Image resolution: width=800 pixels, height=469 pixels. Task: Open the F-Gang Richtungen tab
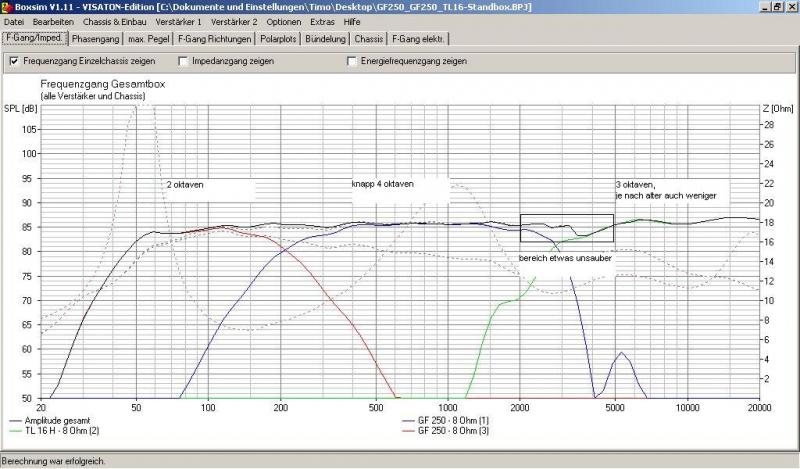coord(215,39)
